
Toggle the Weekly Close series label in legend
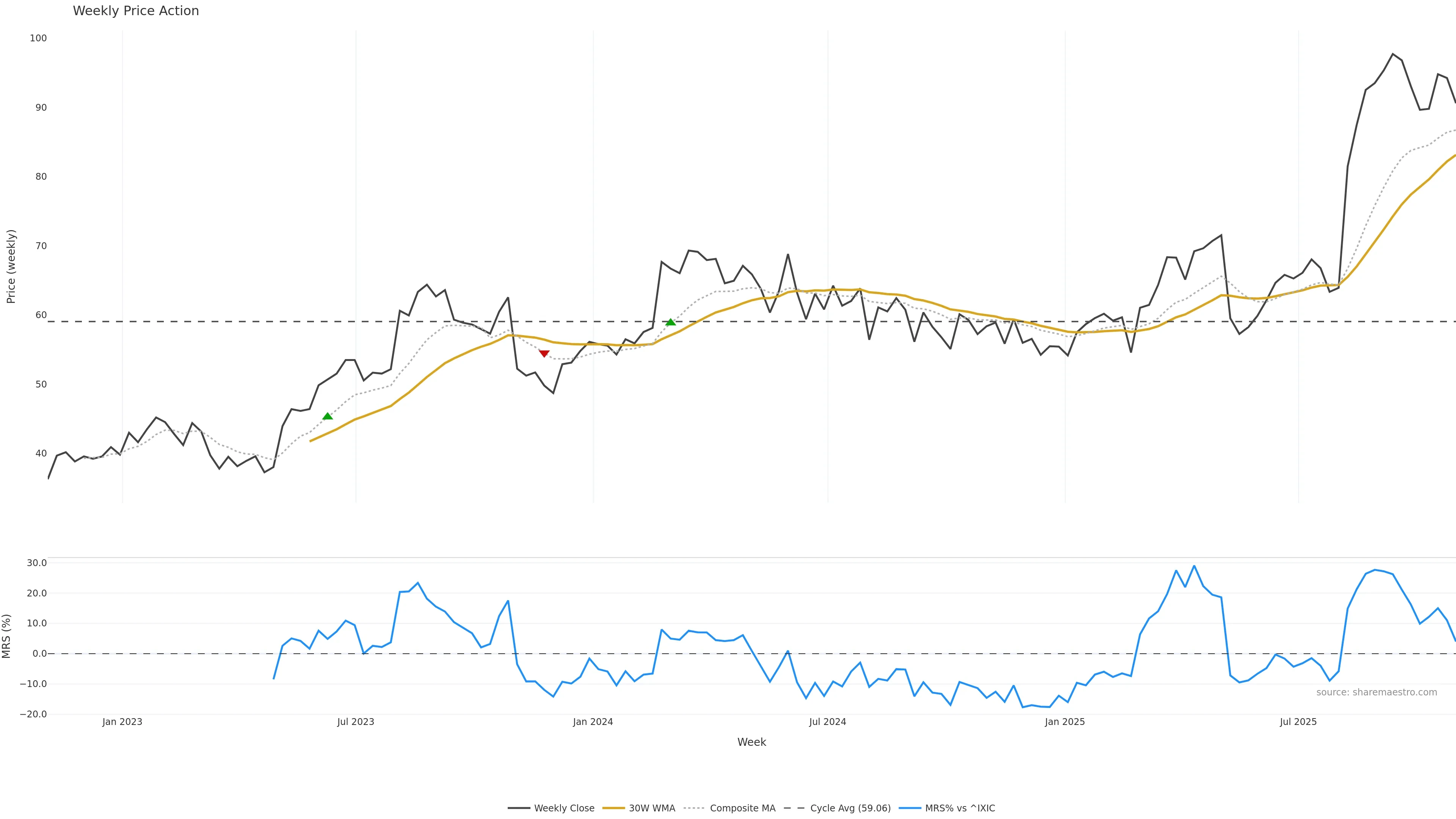563,808
